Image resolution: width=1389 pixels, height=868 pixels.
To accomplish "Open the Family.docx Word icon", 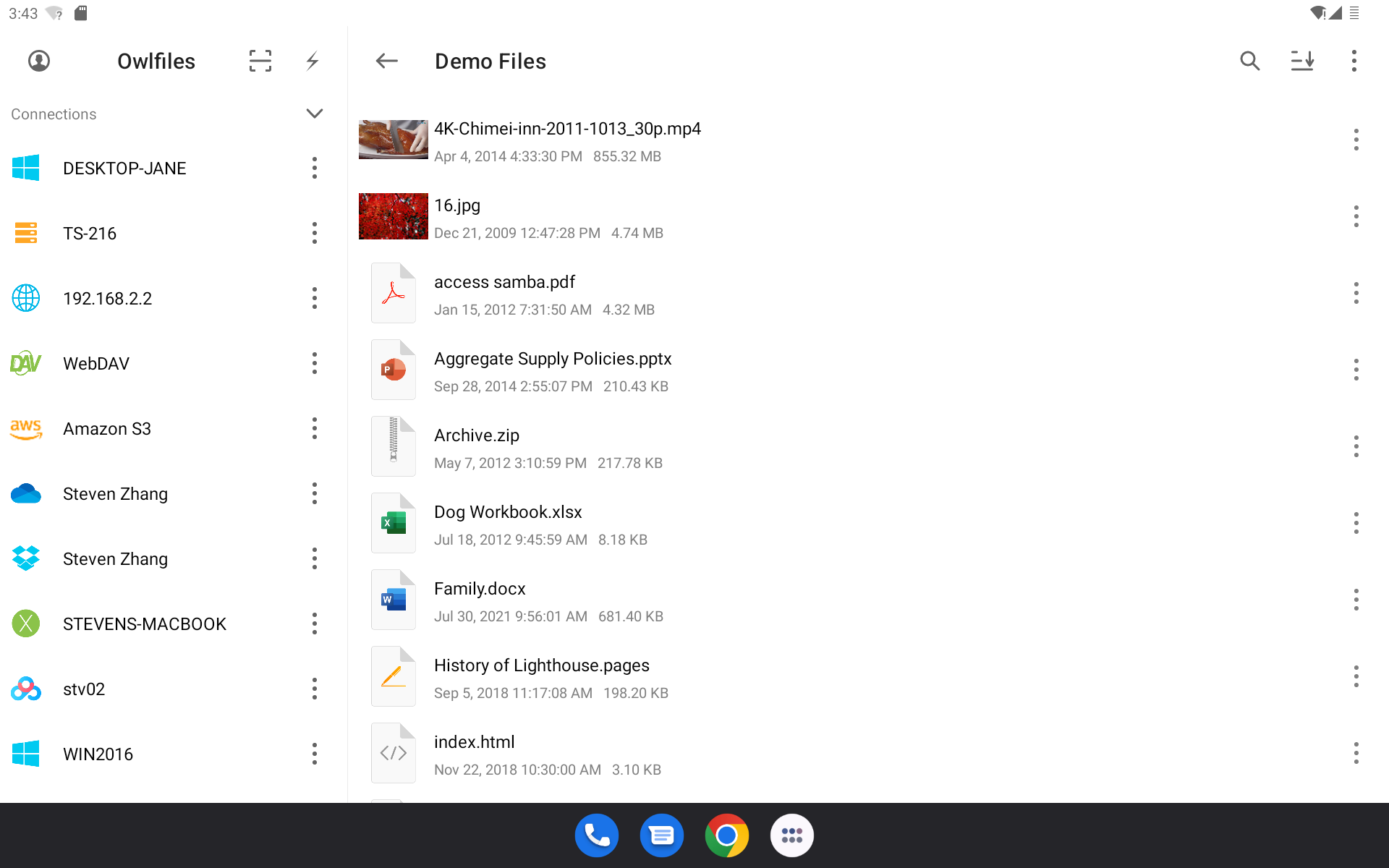I will (x=394, y=600).
